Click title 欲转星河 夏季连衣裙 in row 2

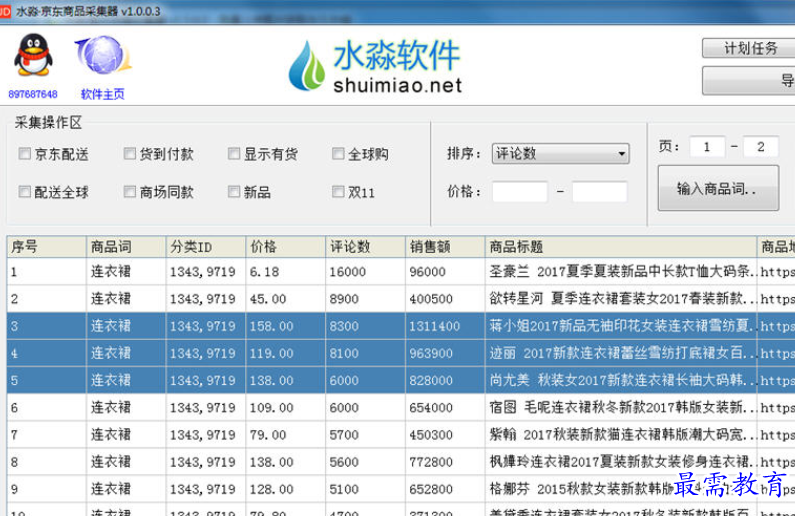point(621,299)
